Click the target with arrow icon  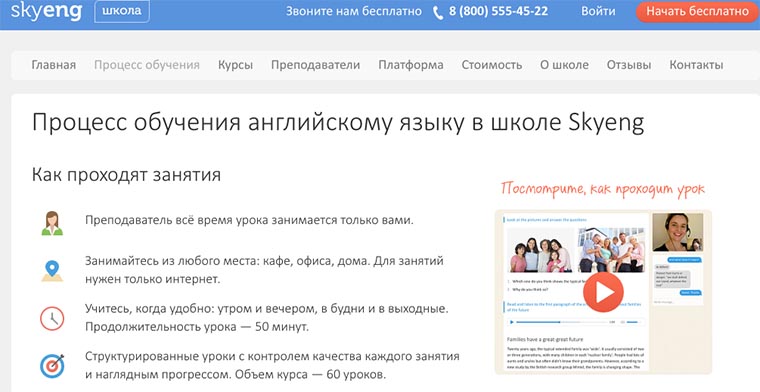click(x=52, y=366)
